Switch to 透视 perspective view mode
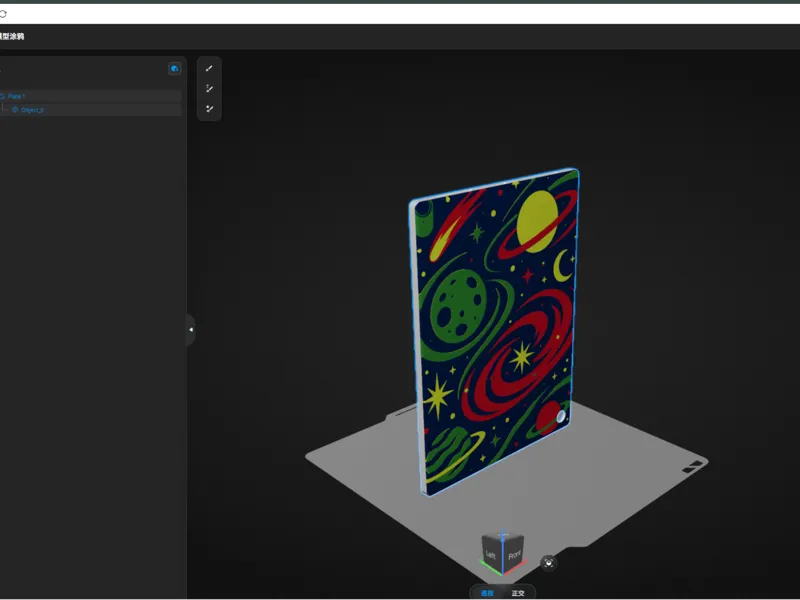Screen dimensions: 800x600 (x=487, y=593)
